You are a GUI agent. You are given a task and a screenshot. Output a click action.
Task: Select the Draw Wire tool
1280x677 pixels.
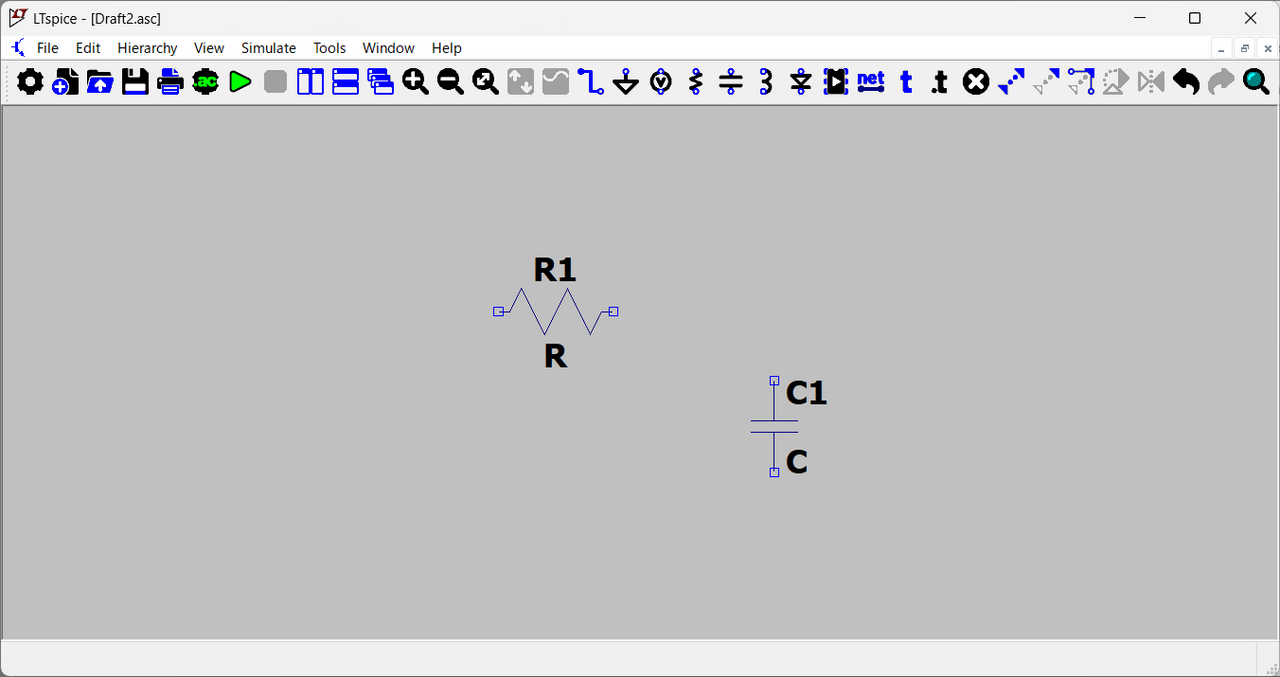tap(591, 82)
